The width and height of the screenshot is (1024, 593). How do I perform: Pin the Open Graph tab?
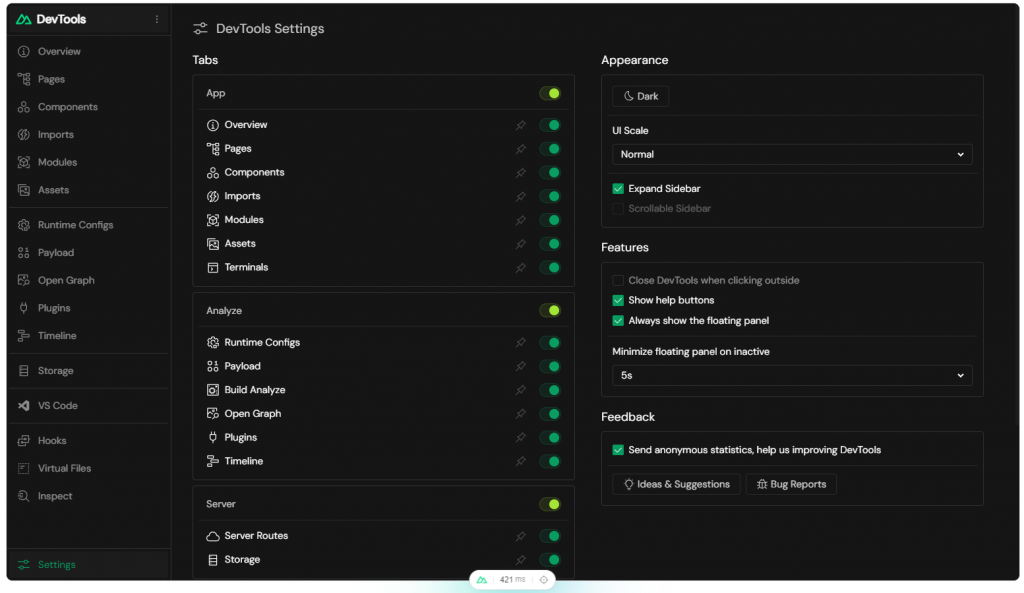pos(520,413)
